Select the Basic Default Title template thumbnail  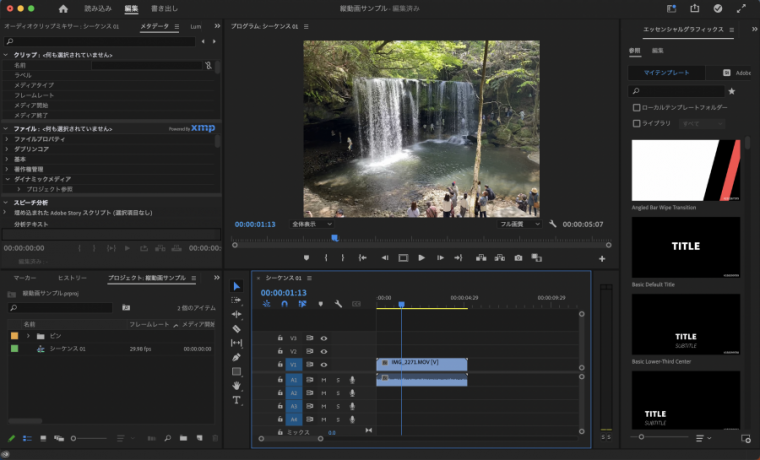pyautogui.click(x=685, y=247)
